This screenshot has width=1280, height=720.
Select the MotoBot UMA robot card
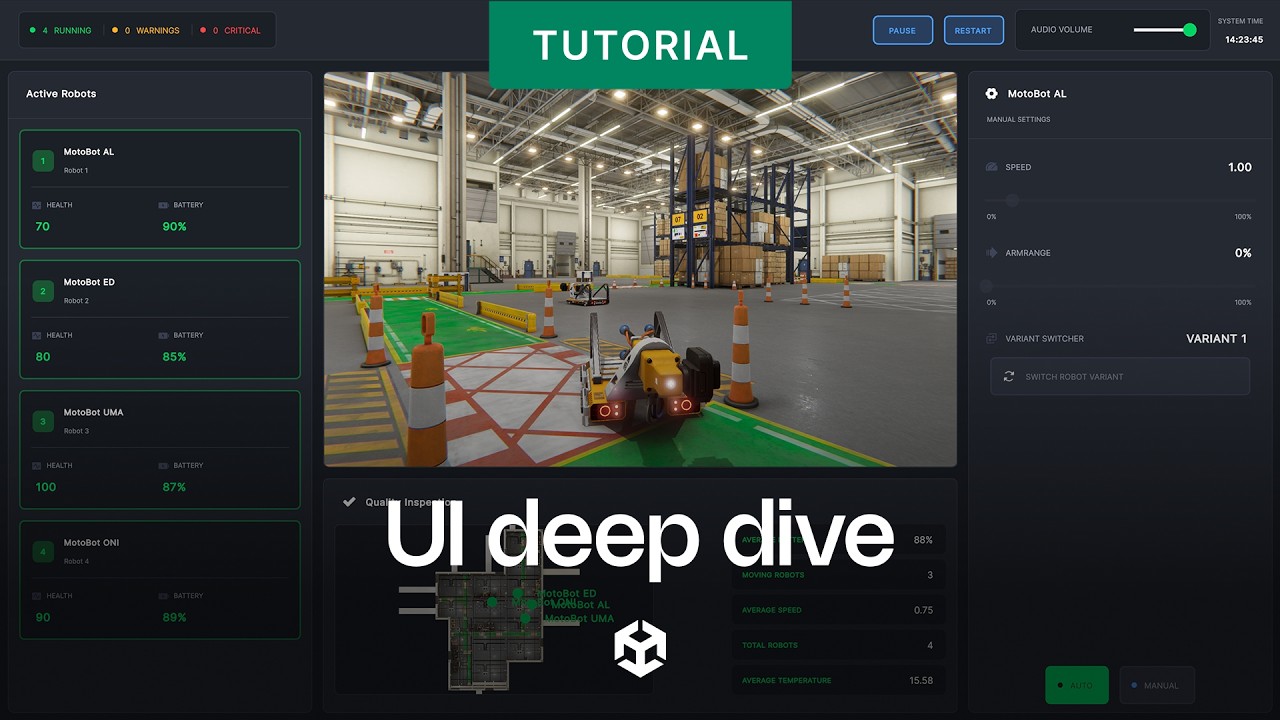tap(160, 449)
